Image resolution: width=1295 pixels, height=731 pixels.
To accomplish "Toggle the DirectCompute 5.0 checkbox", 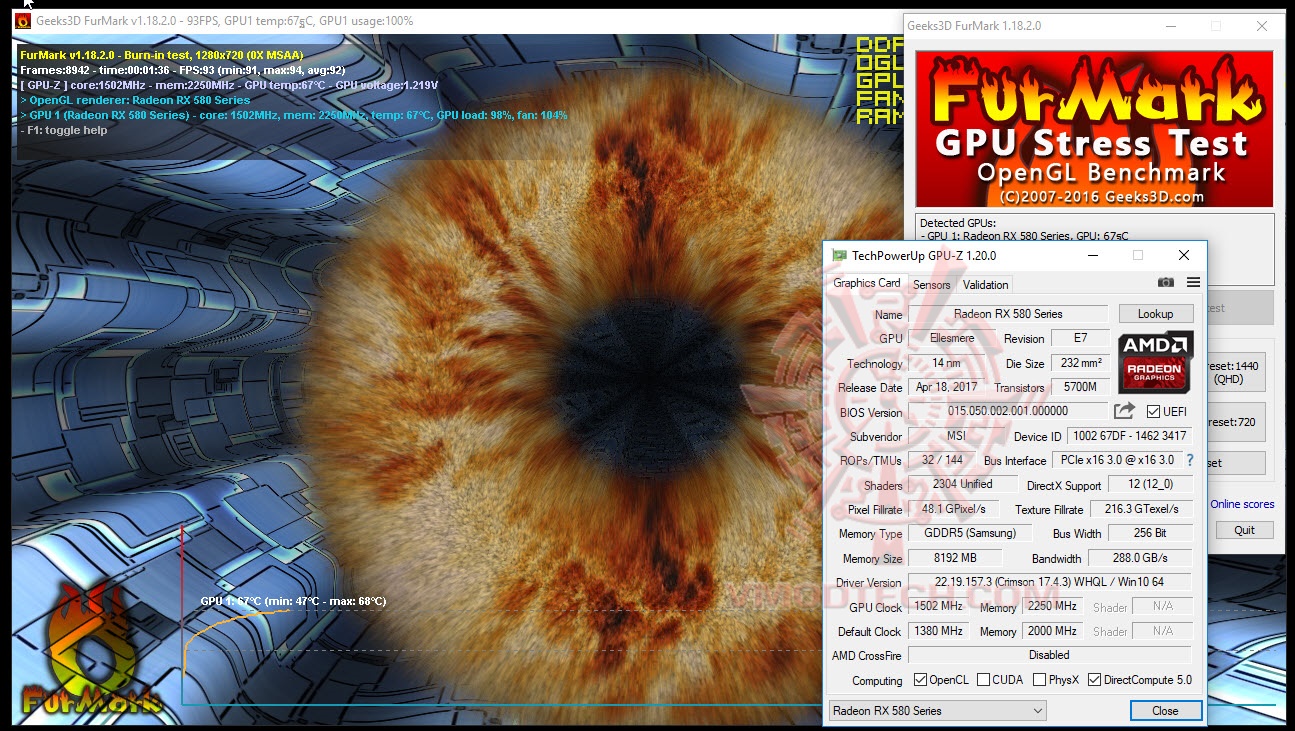I will point(1095,680).
